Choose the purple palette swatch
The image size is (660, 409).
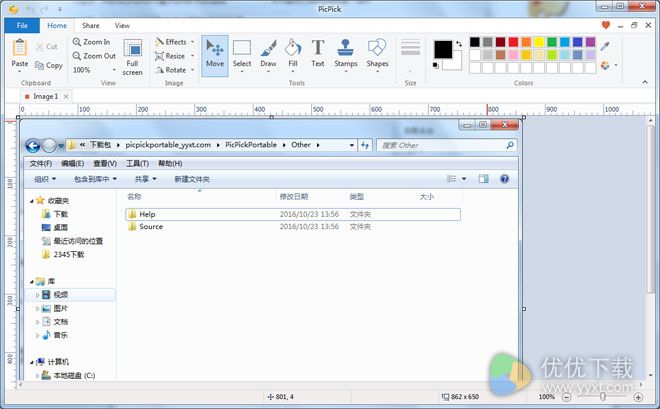click(591, 42)
